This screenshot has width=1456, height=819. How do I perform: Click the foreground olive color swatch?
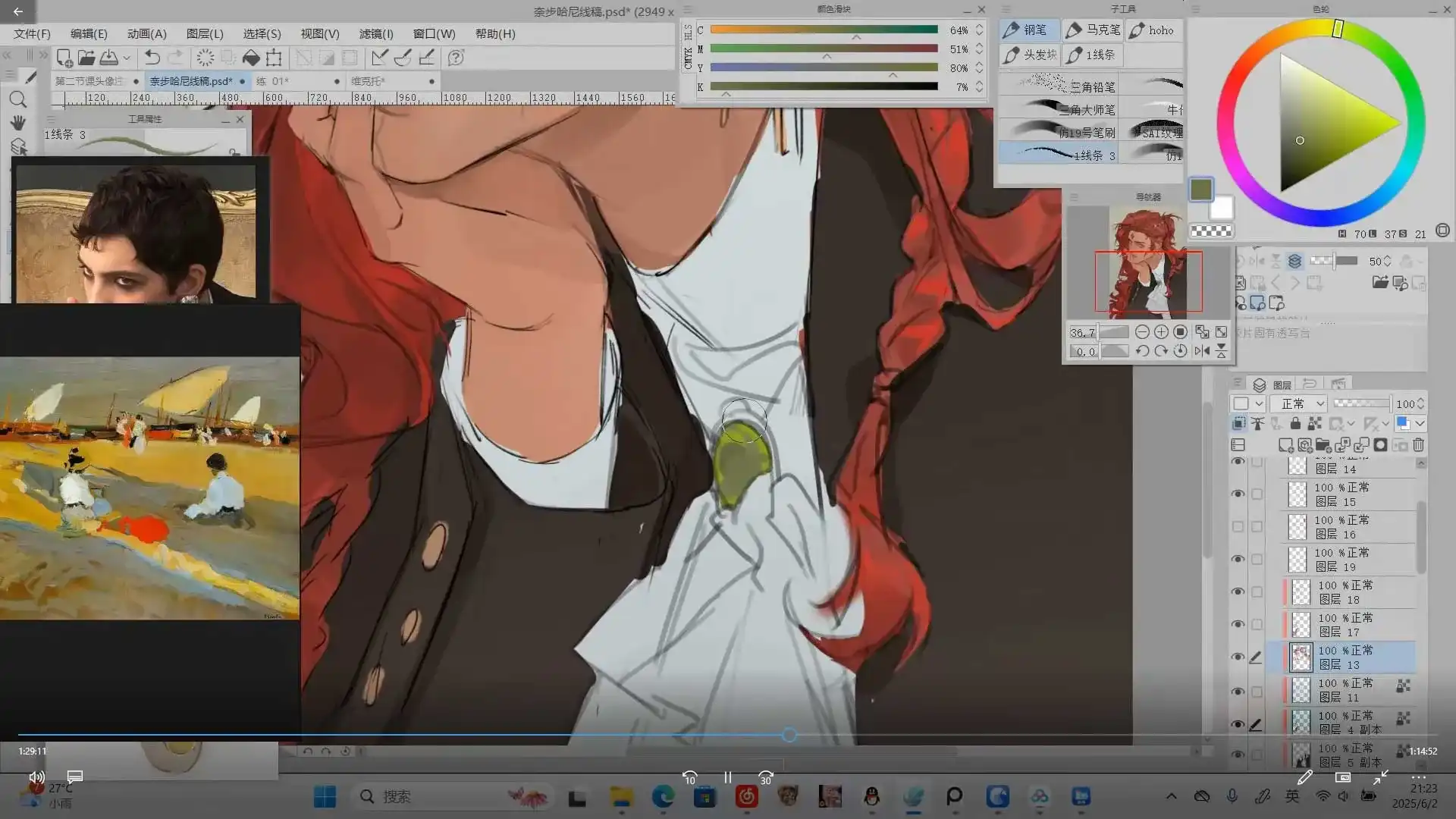pos(1201,190)
